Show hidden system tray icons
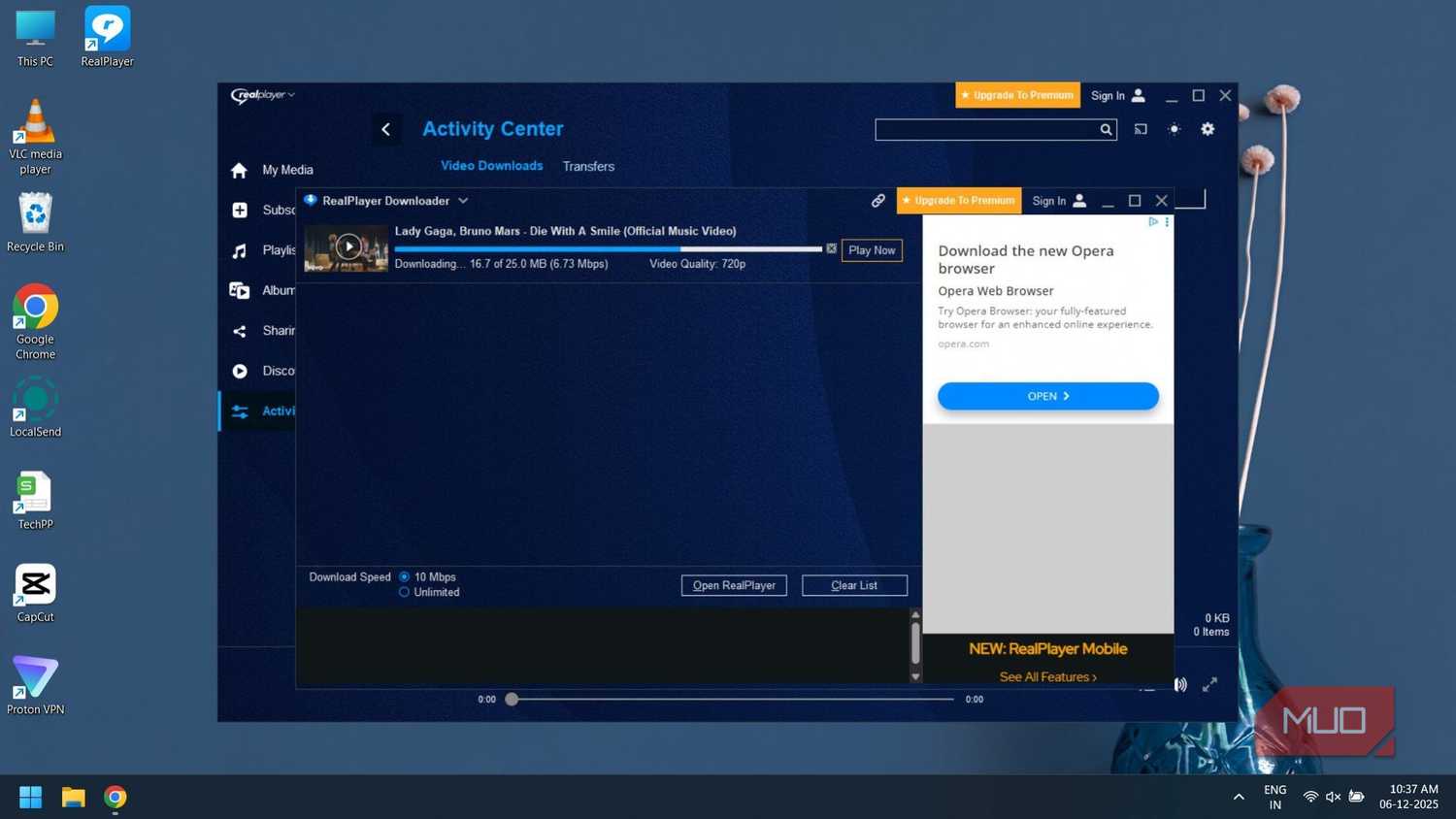1456x819 pixels. pyautogui.click(x=1239, y=798)
